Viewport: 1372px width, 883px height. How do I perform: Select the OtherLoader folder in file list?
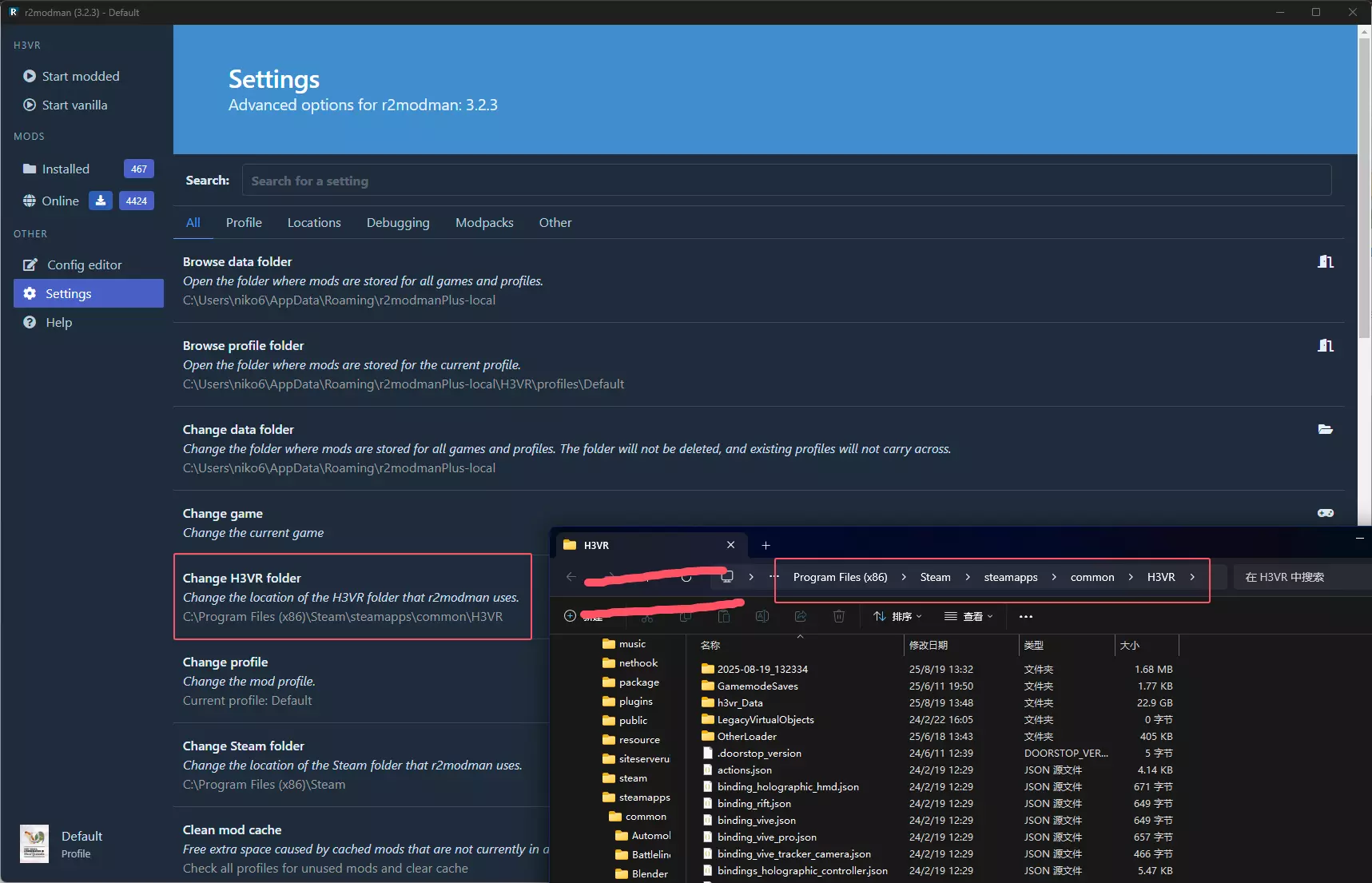pyautogui.click(x=739, y=737)
